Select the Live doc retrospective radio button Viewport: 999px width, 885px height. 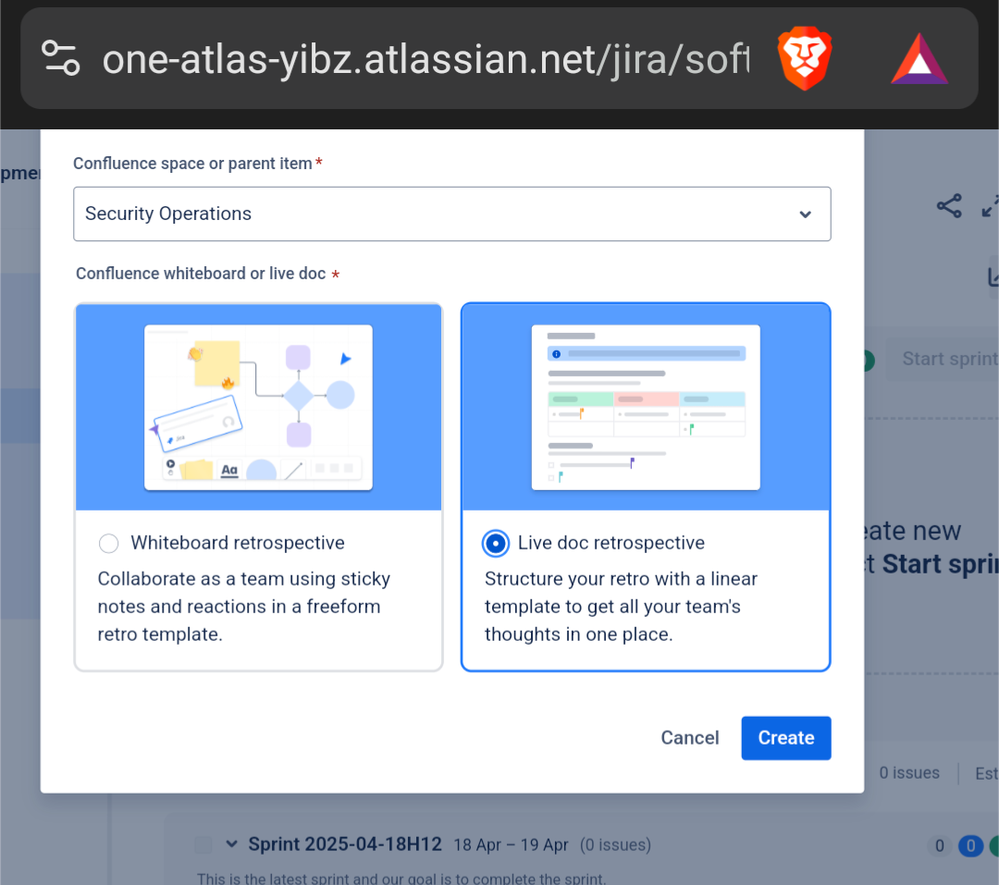495,543
